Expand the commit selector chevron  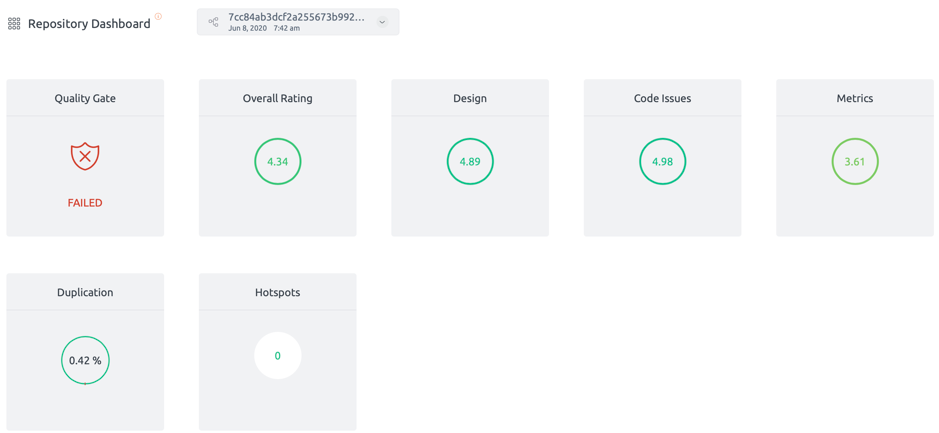[x=382, y=22]
